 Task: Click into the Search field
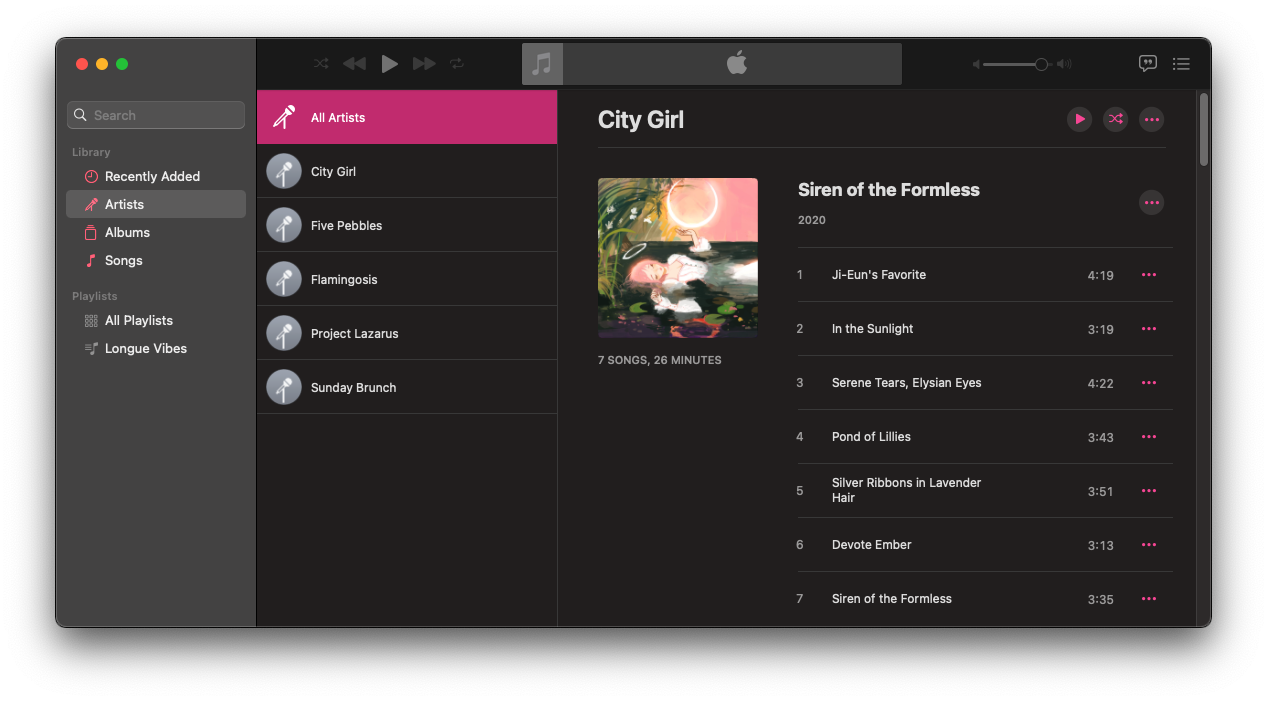[156, 115]
